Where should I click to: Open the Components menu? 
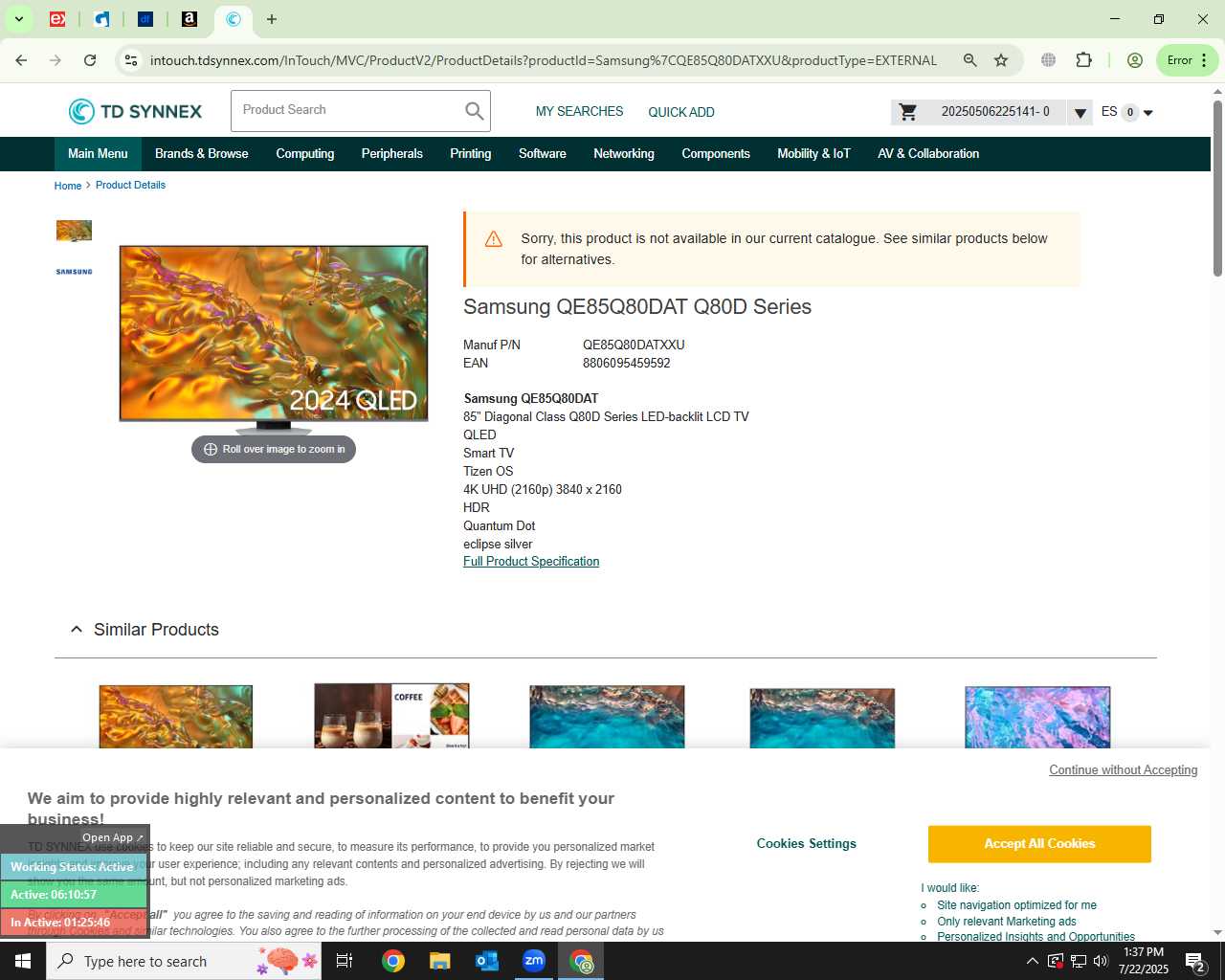coord(716,154)
